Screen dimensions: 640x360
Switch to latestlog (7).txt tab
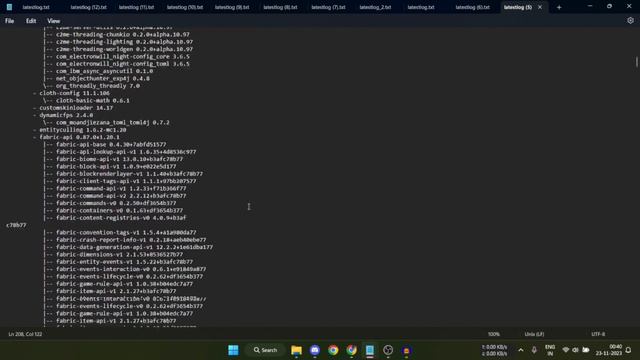coord(328,7)
